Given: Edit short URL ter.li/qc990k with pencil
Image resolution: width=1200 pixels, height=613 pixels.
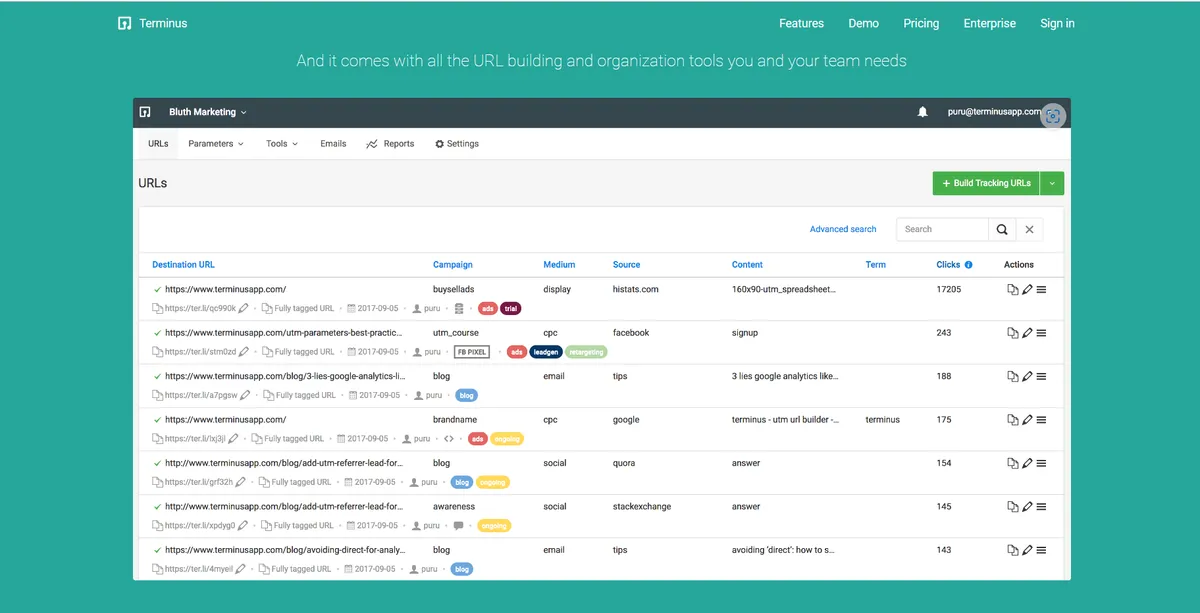Looking at the screenshot, I should point(243,308).
